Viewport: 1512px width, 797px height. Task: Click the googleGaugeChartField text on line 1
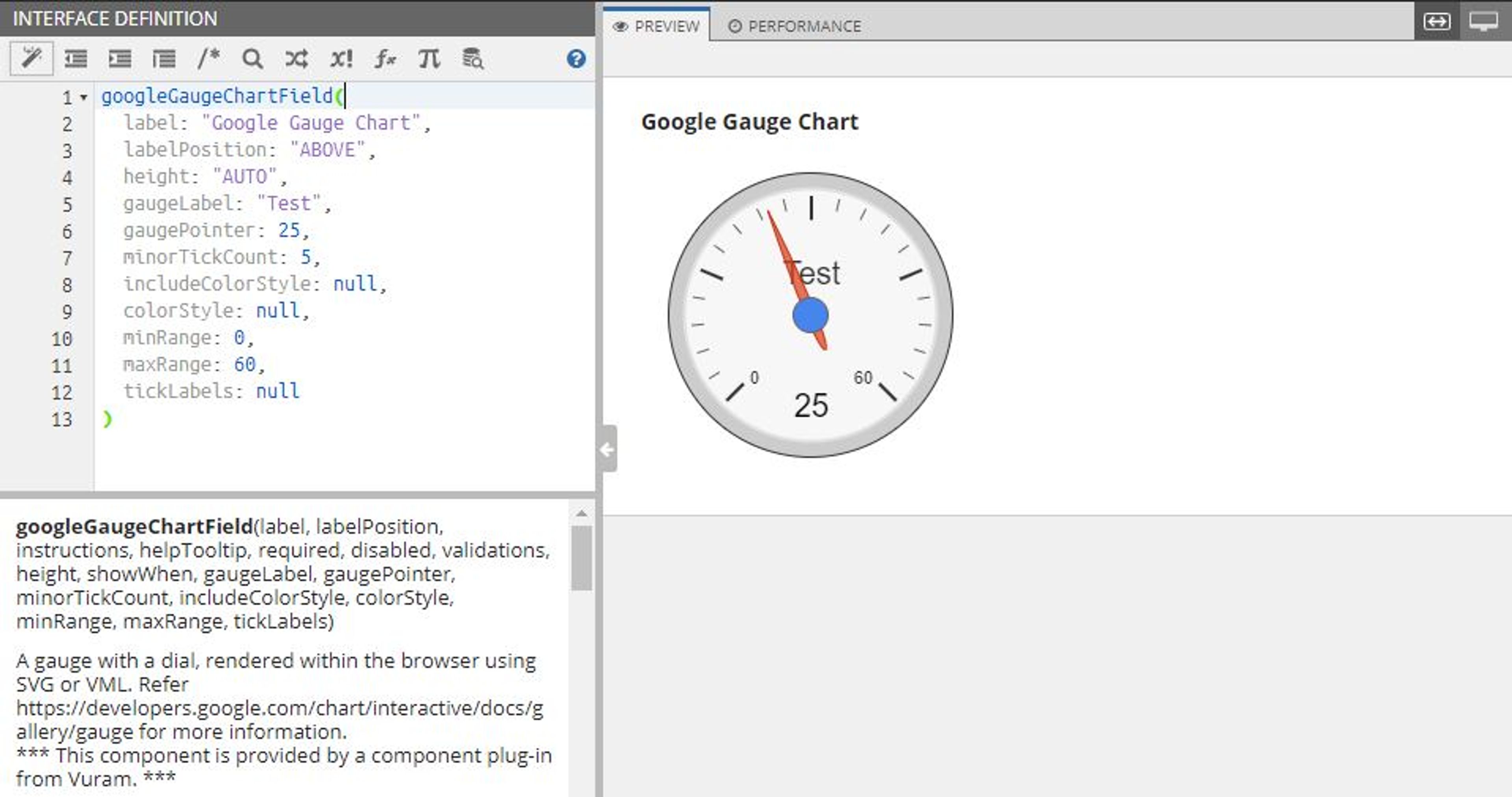(217, 96)
